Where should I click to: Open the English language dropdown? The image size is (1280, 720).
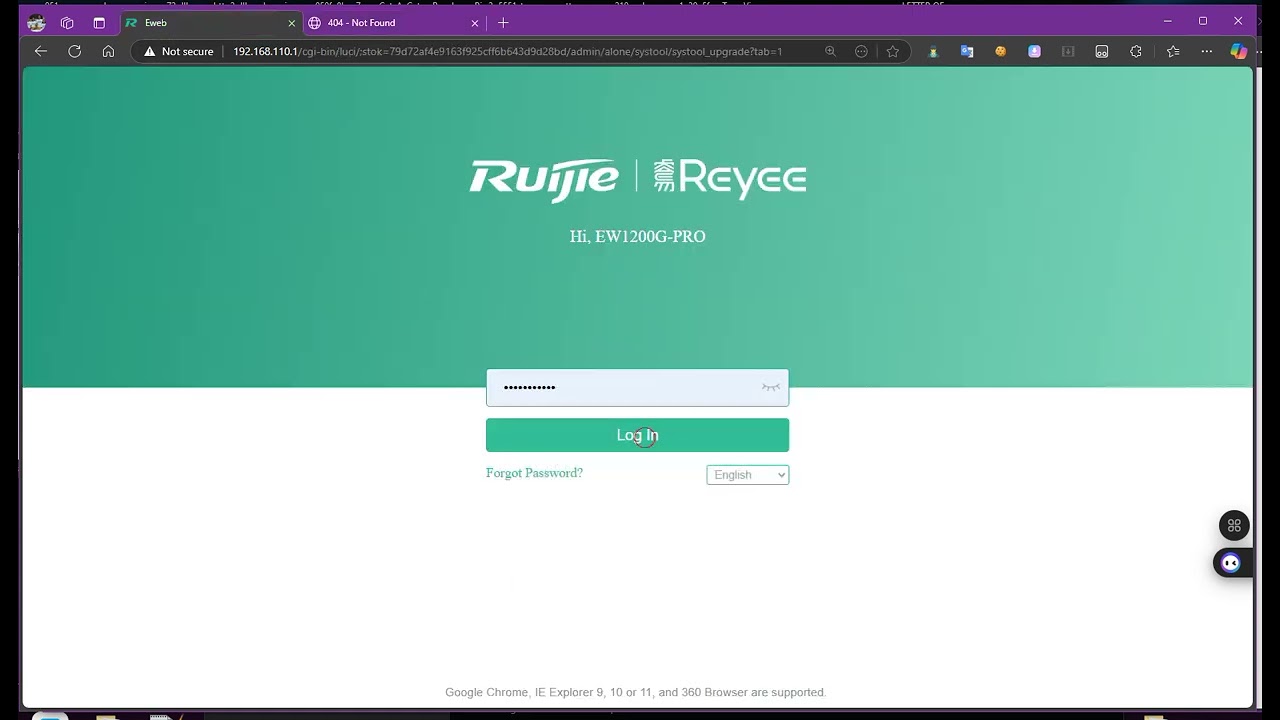point(748,475)
